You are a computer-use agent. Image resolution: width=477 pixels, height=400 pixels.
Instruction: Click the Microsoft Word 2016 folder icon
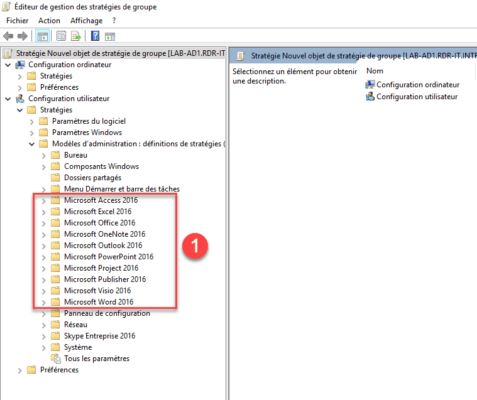pos(55,302)
